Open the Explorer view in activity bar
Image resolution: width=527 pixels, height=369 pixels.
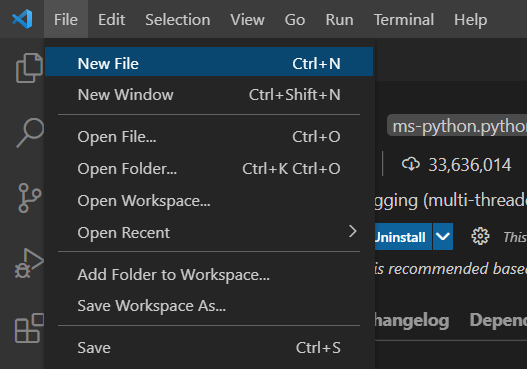pos(29,68)
